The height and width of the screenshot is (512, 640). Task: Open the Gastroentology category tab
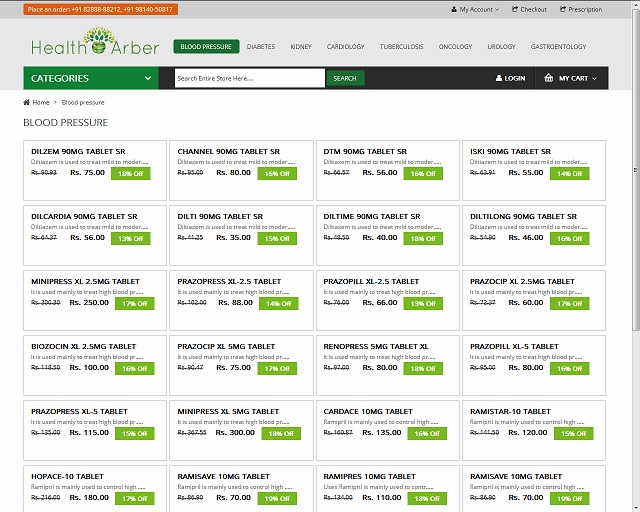pyautogui.click(x=558, y=47)
